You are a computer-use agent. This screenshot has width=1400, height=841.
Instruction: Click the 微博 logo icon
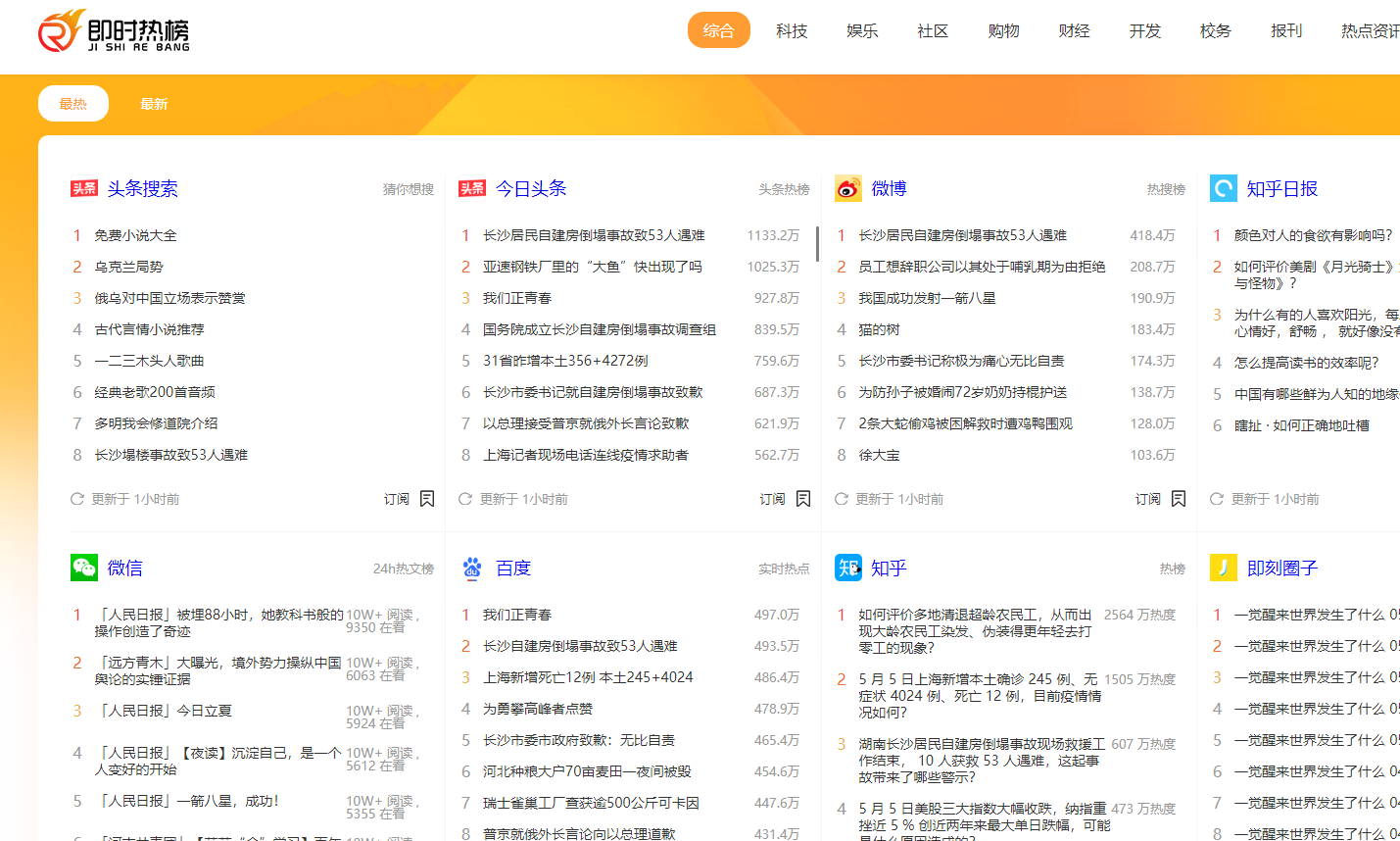[848, 188]
